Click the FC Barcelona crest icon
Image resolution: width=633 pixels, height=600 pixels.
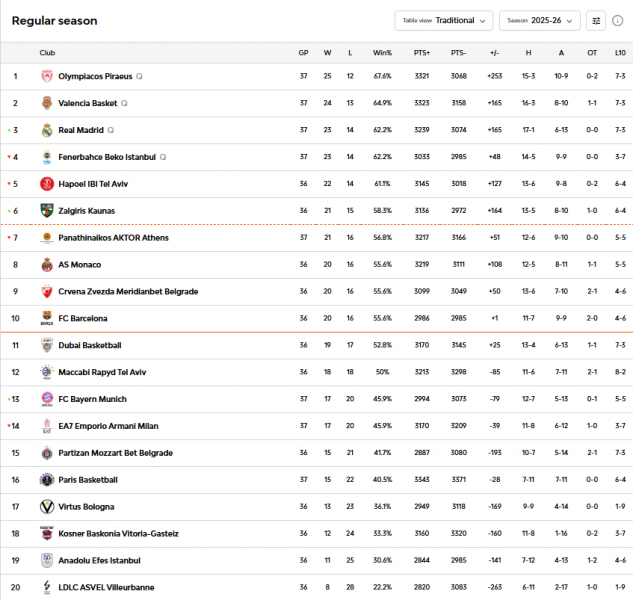pos(46,319)
